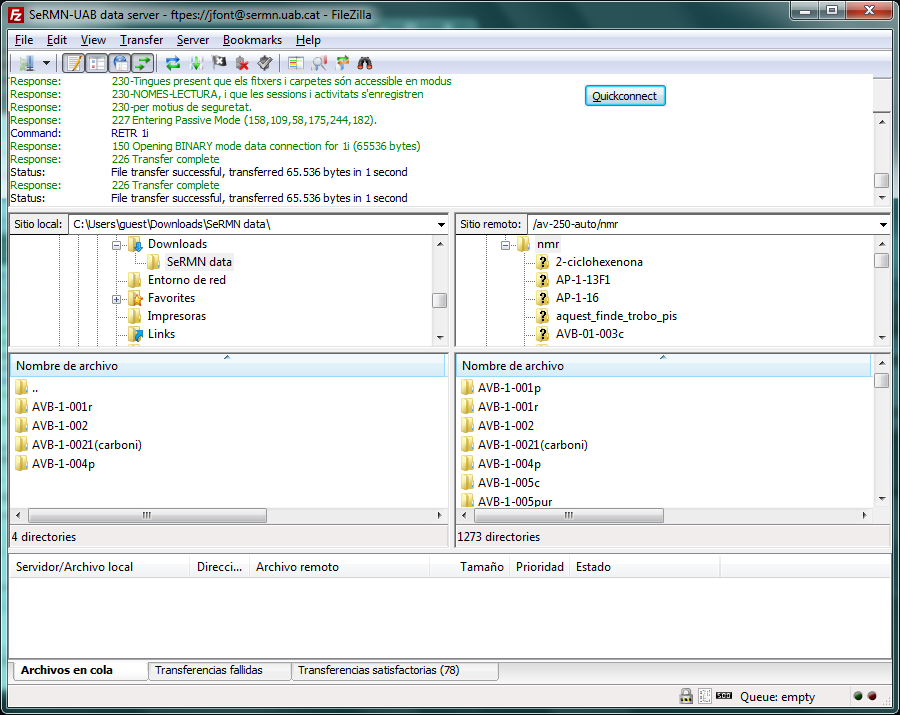The image size is (900, 715).
Task: Open the Transfer menu
Action: pyautogui.click(x=141, y=40)
